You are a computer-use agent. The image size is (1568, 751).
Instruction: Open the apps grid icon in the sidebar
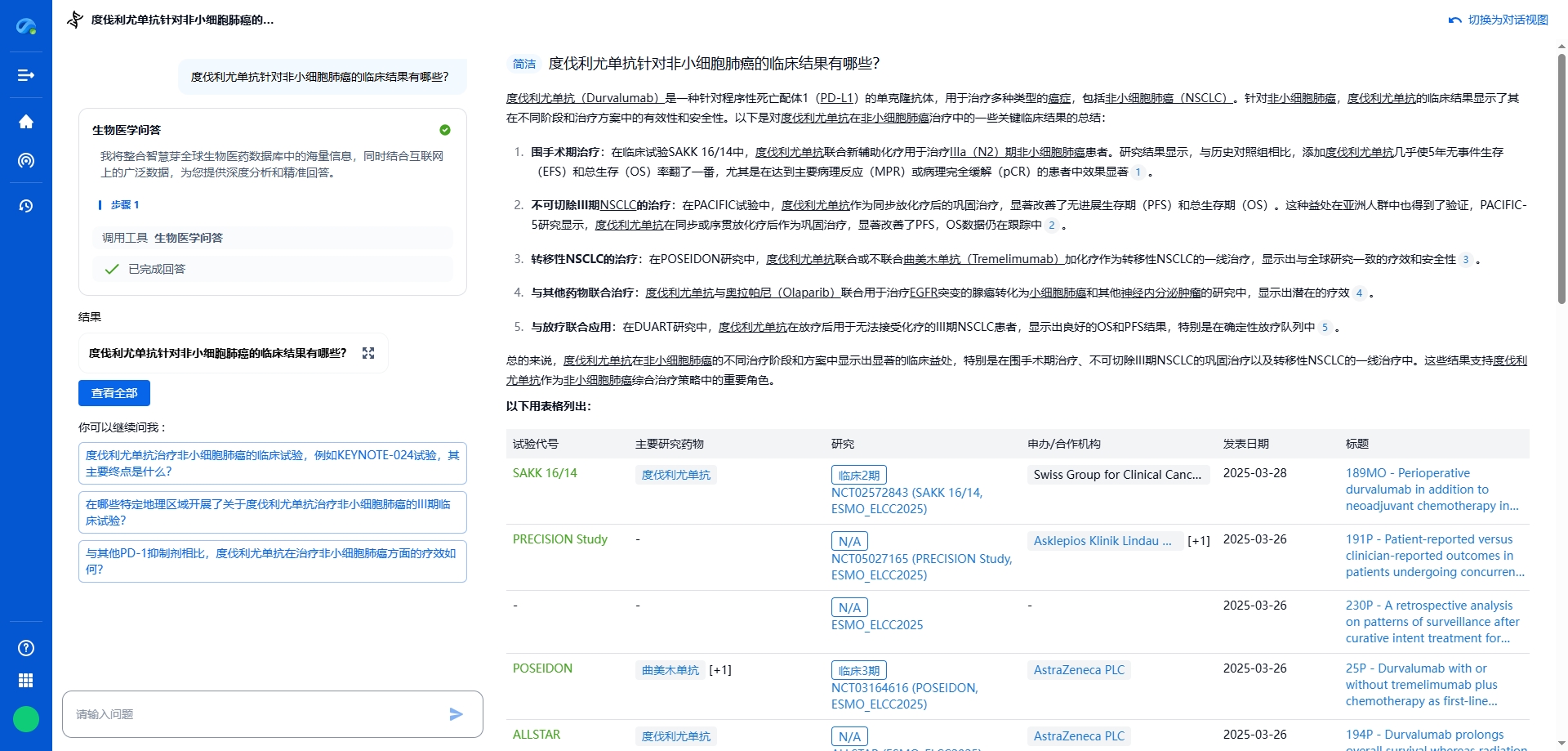click(x=26, y=680)
